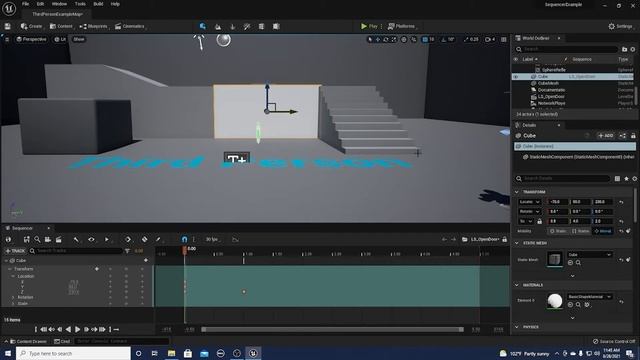Browse to material asset magnifier icon
The image size is (640, 360).
(578, 304)
